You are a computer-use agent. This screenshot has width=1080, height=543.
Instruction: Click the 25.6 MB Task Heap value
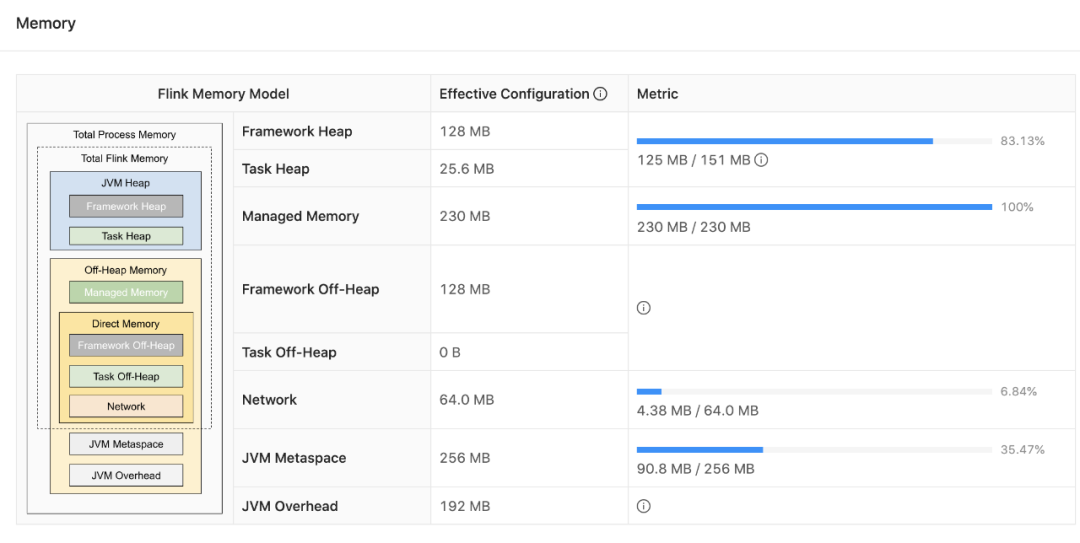[x=466, y=169]
